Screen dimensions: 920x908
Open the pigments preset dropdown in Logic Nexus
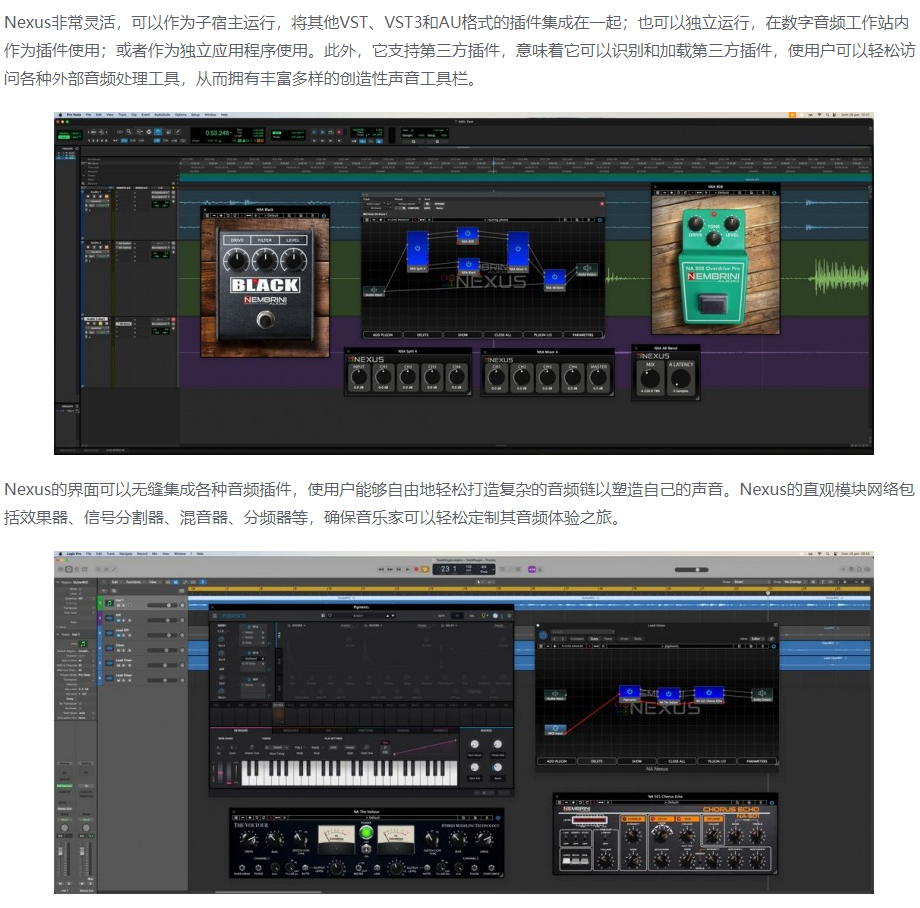coord(671,646)
